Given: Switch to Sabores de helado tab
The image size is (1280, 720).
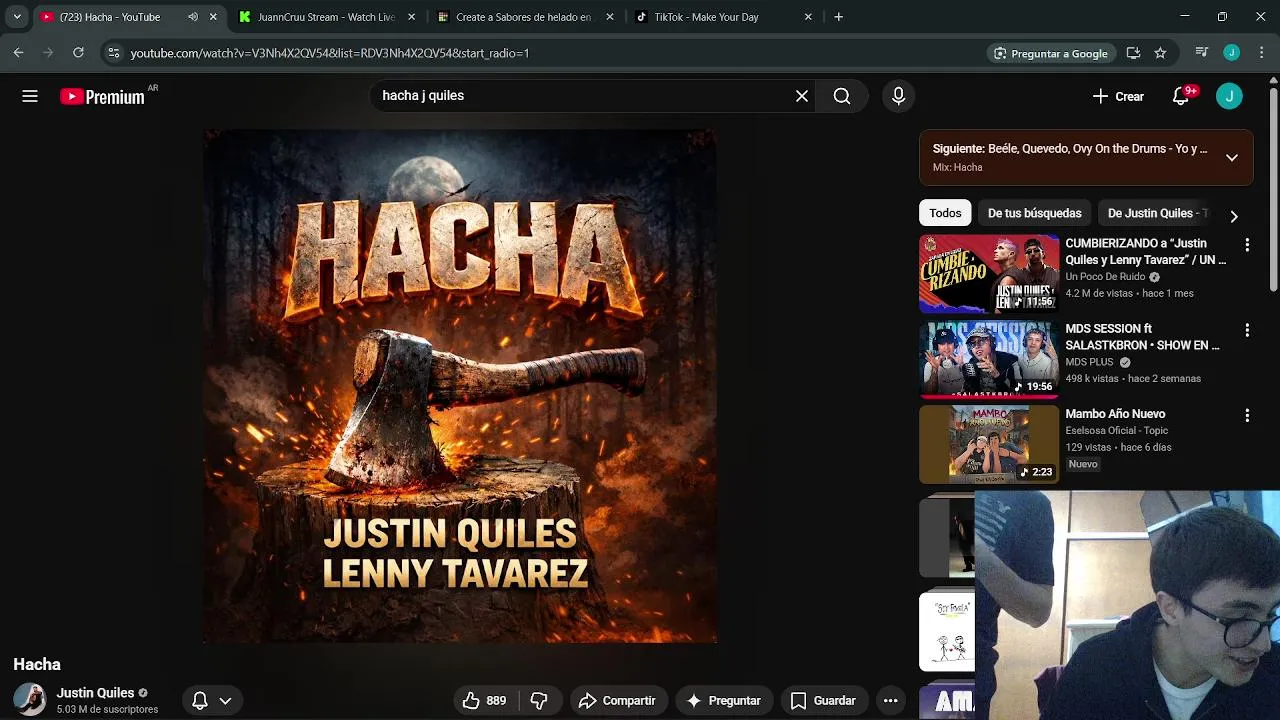Looking at the screenshot, I should click(523, 17).
